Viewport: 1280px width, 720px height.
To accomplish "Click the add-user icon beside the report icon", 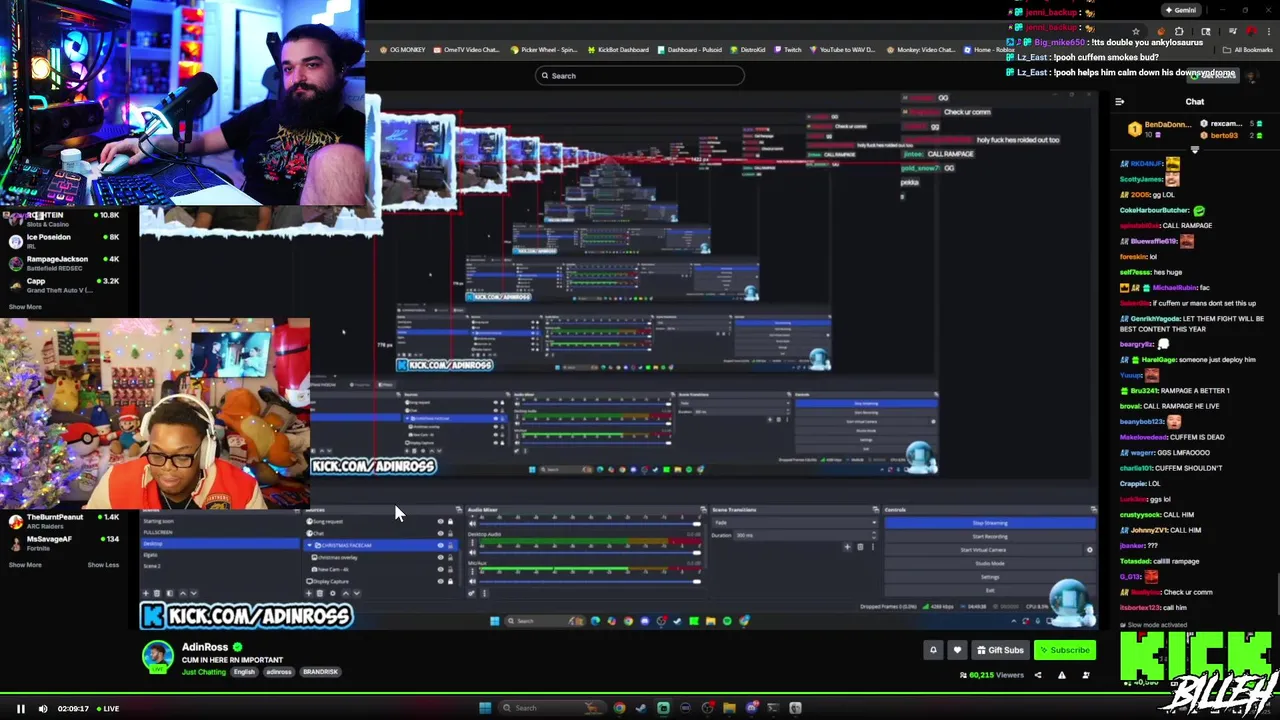I will (1086, 675).
